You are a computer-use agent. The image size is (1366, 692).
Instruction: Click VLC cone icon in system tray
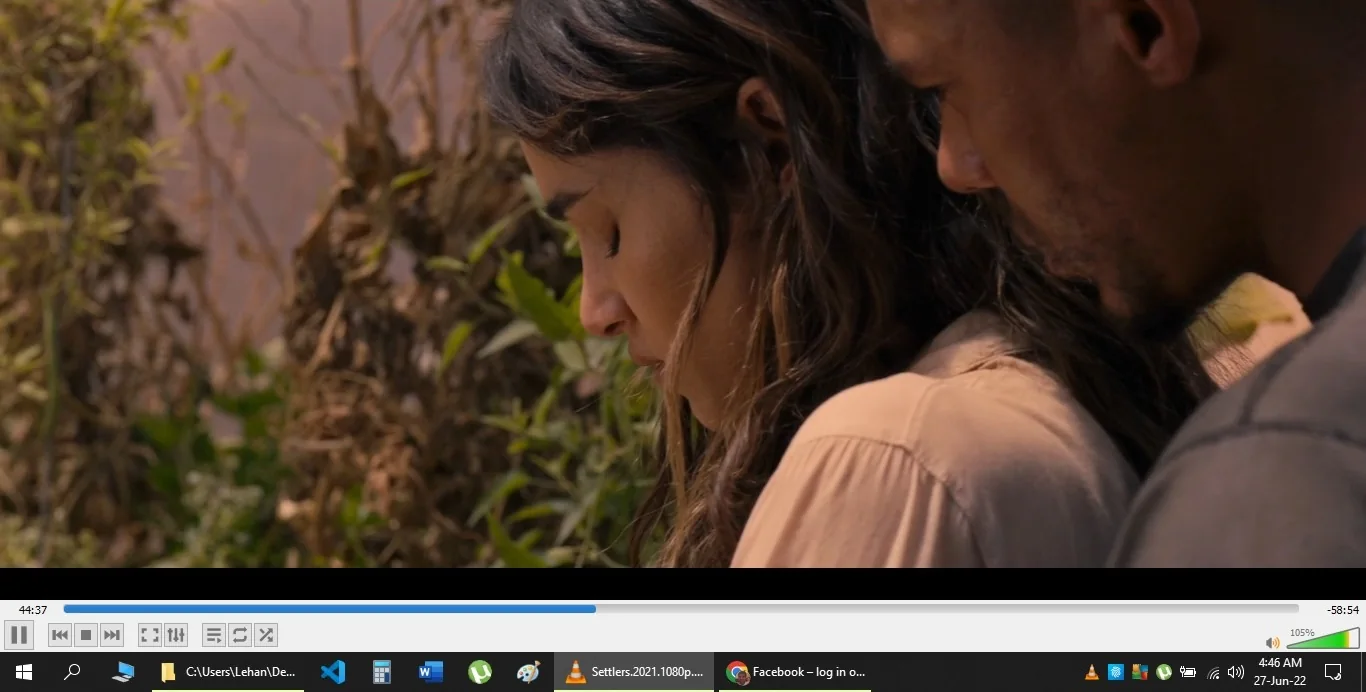tap(1091, 672)
